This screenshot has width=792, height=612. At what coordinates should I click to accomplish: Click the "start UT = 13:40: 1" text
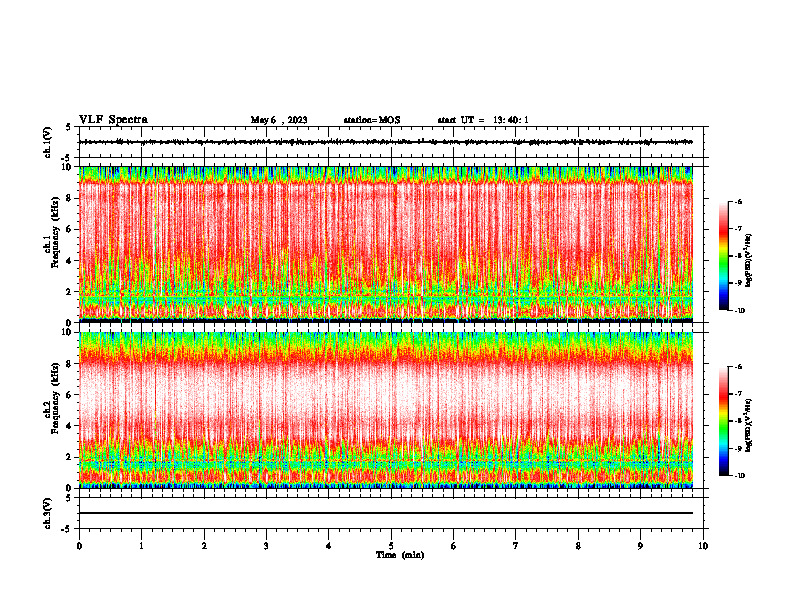click(483, 120)
